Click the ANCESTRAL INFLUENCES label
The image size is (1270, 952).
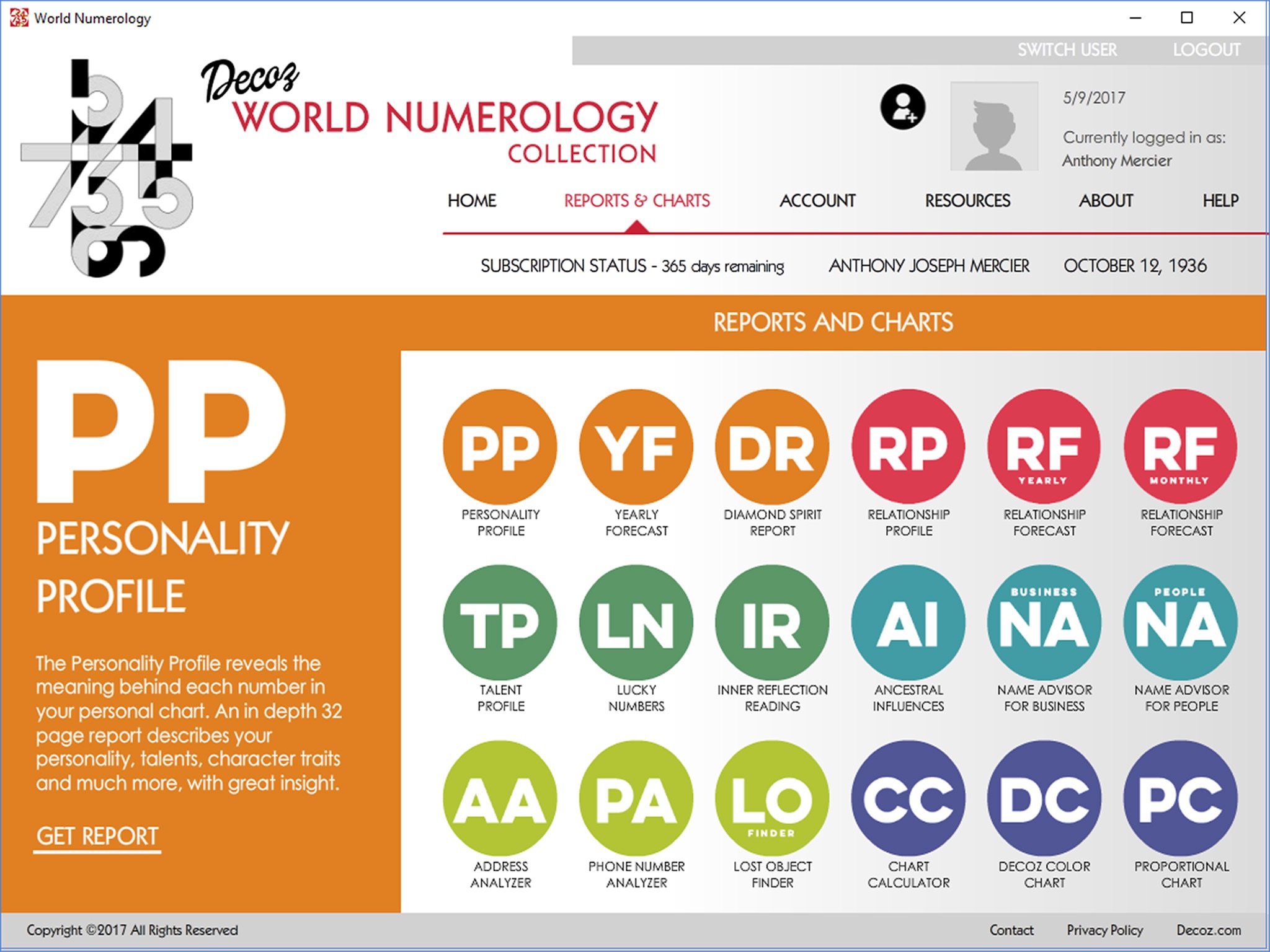pos(908,698)
